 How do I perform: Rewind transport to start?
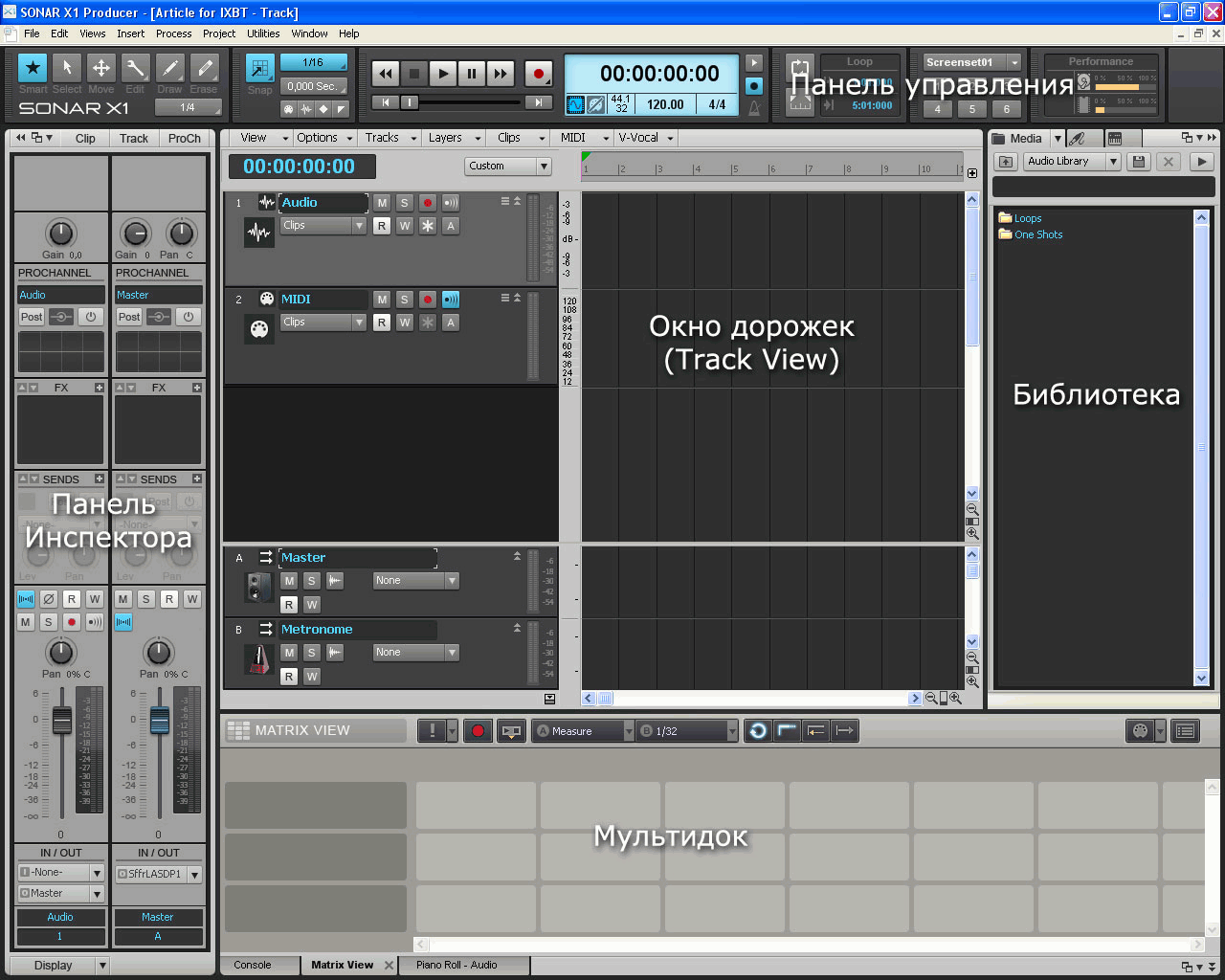386,74
